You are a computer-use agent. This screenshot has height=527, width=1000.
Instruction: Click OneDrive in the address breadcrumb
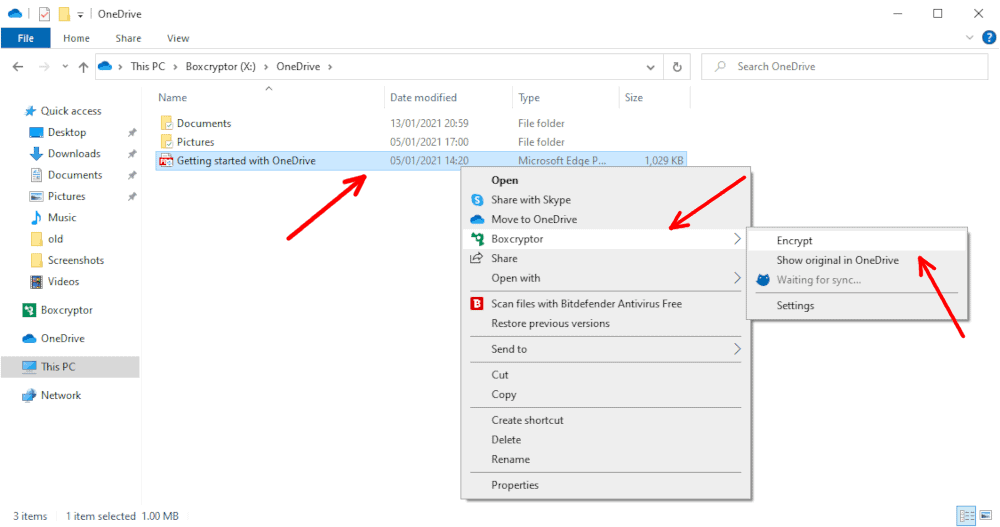(298, 66)
